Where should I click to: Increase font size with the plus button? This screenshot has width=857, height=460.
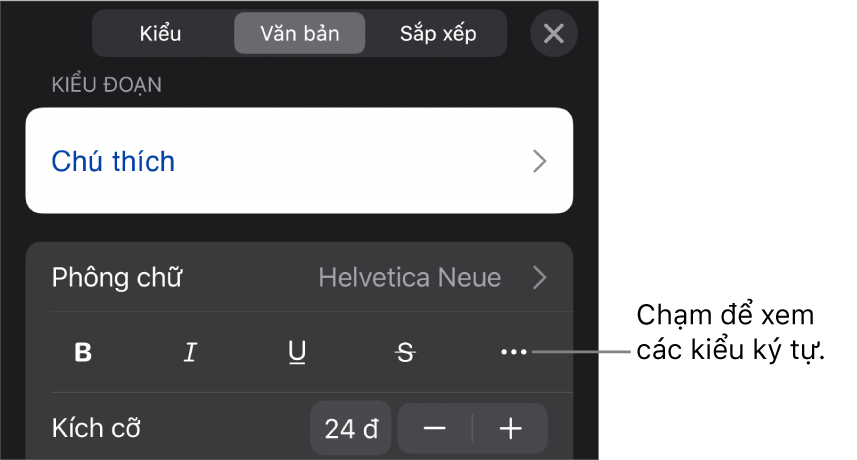510,429
